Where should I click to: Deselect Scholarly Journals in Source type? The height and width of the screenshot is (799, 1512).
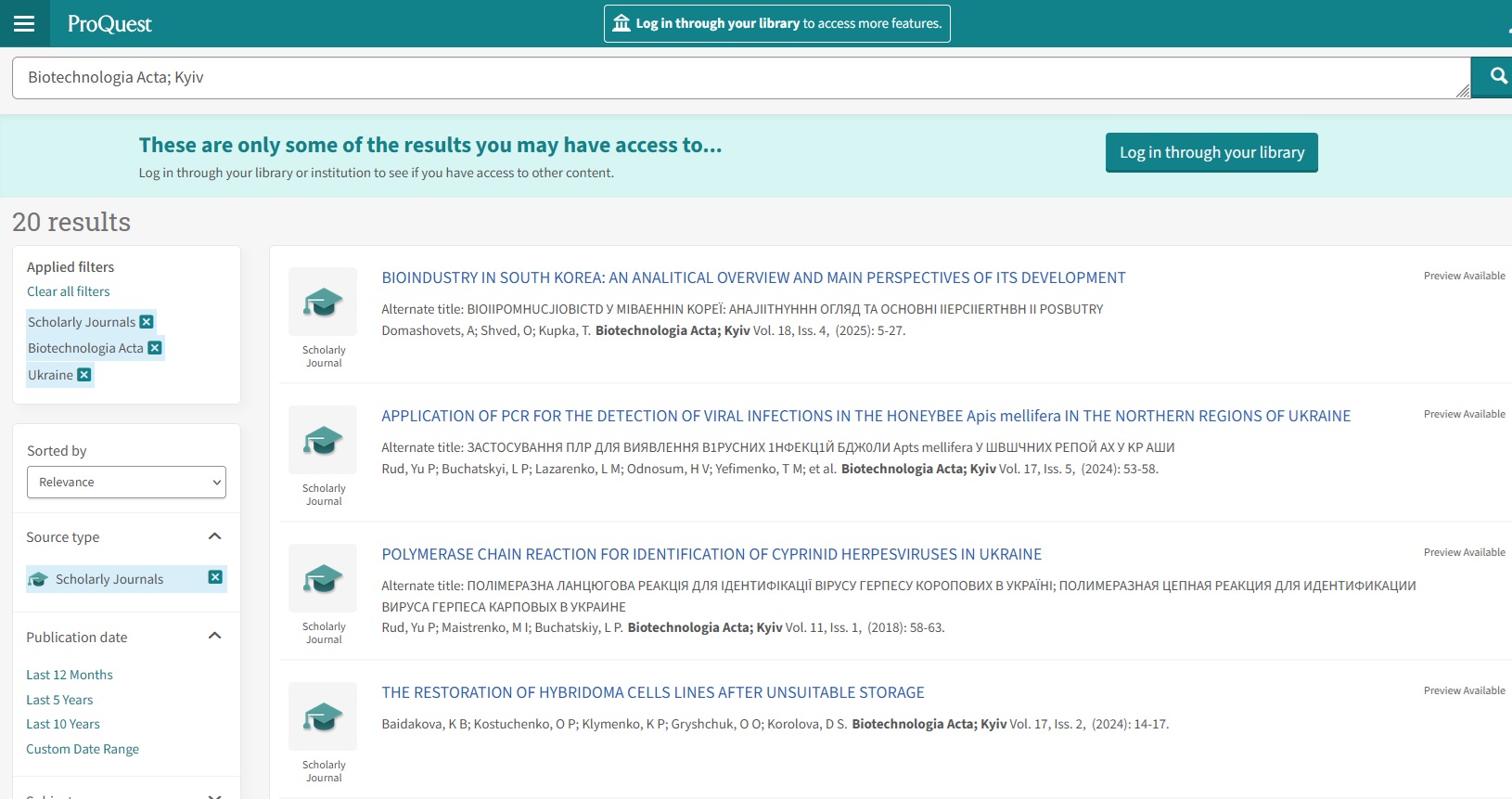pos(215,577)
